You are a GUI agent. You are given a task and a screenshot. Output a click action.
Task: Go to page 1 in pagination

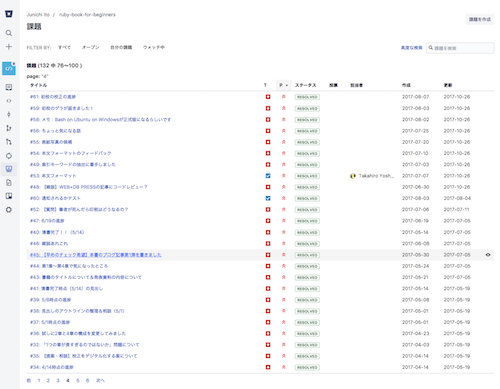click(x=39, y=380)
